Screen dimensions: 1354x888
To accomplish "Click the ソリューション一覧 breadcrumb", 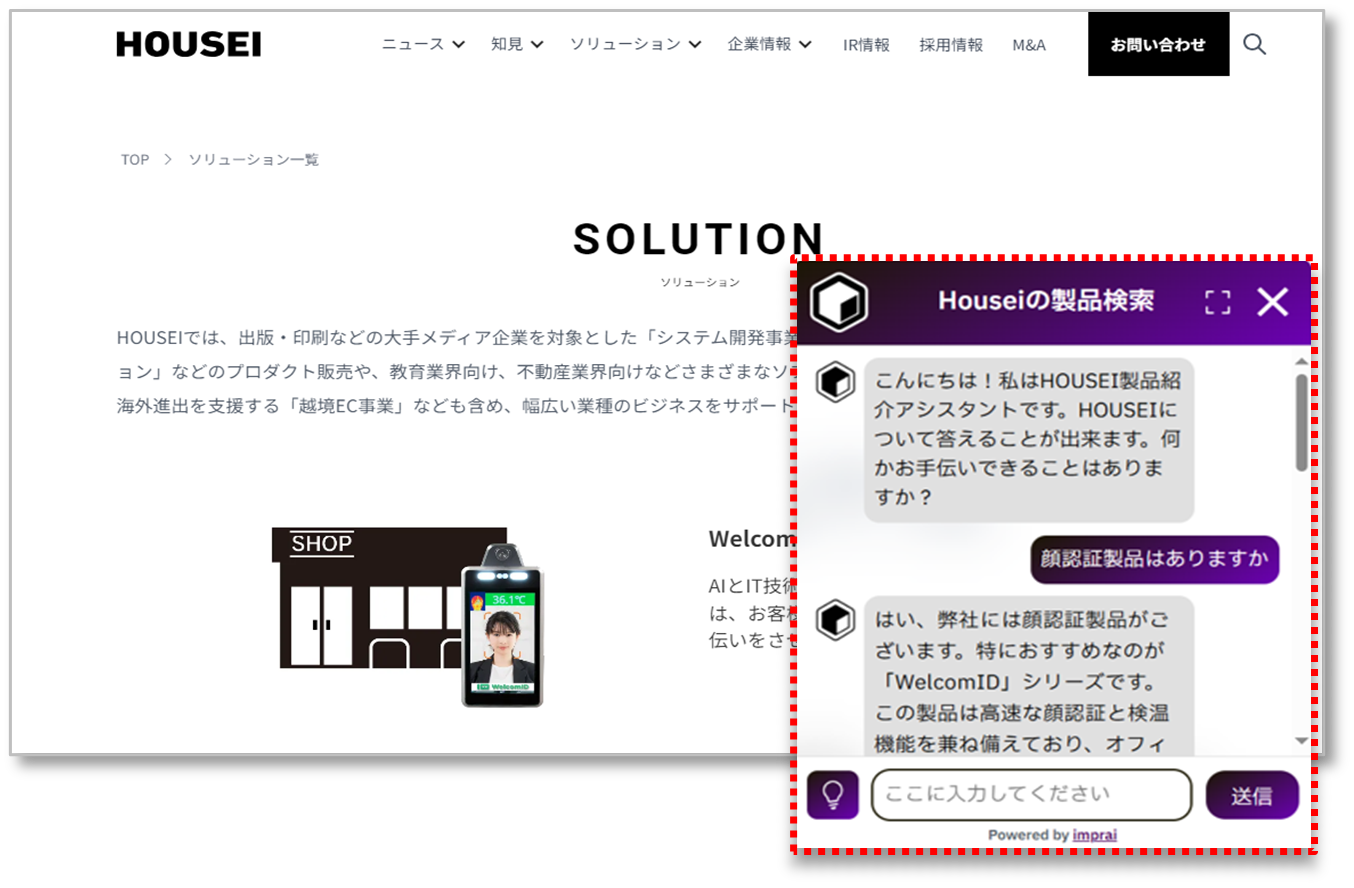I will (254, 159).
